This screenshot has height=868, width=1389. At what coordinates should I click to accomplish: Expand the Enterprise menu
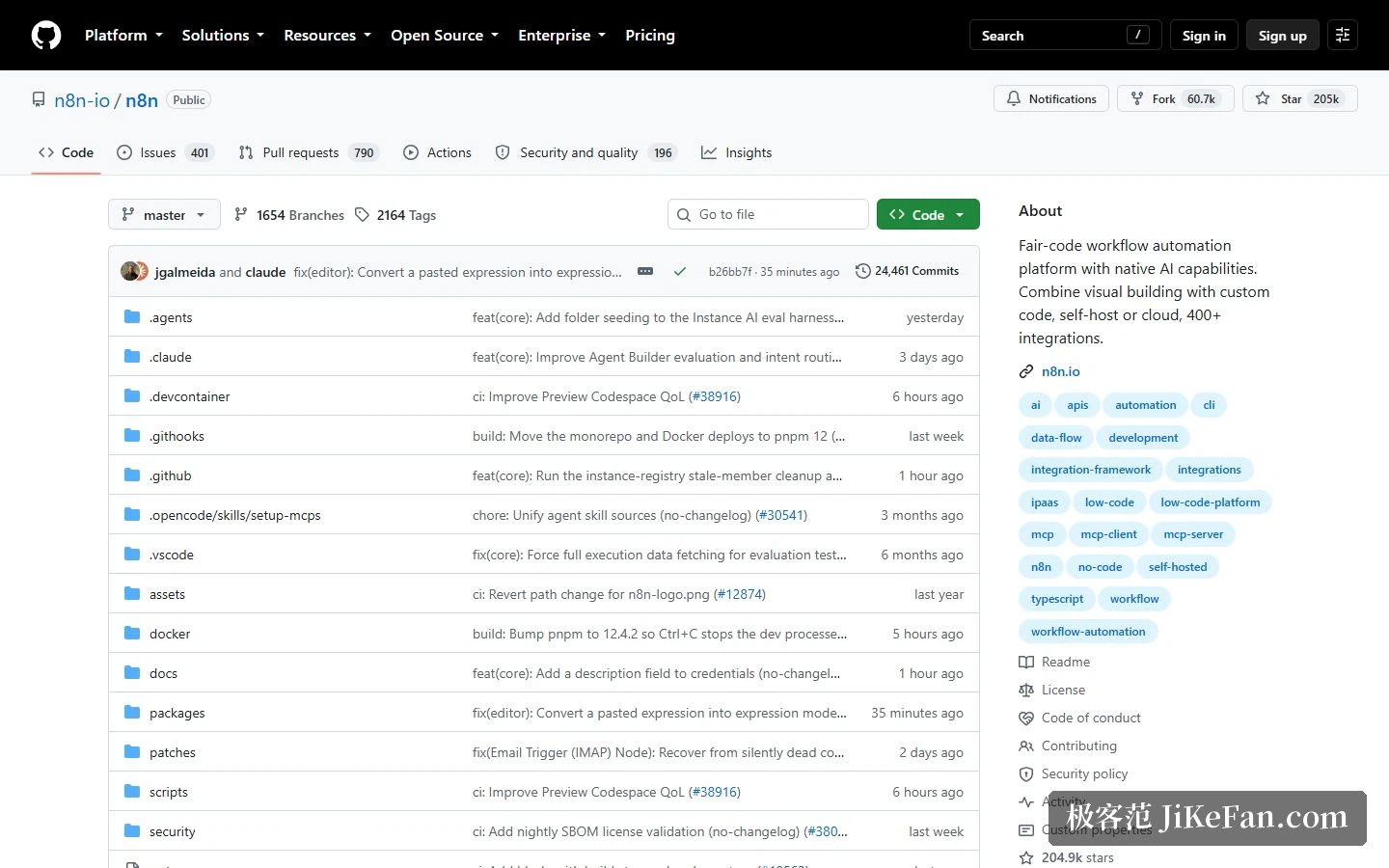coord(561,35)
